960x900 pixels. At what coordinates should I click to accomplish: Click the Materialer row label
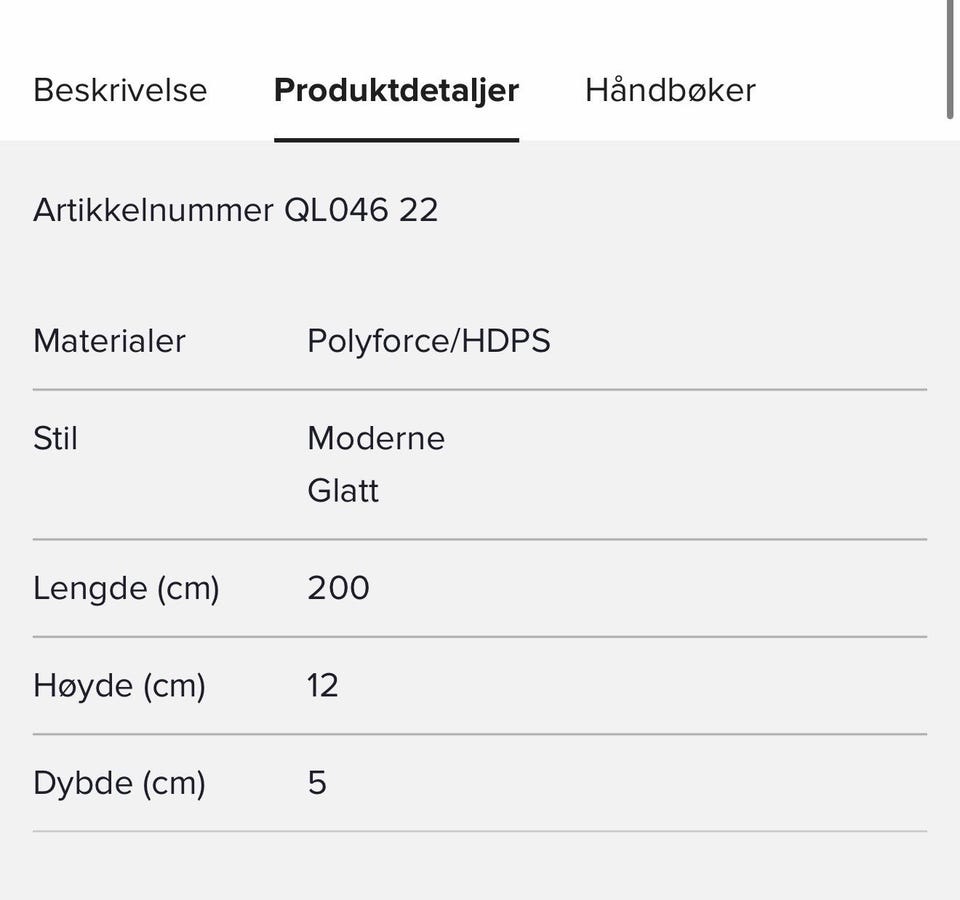coord(109,341)
